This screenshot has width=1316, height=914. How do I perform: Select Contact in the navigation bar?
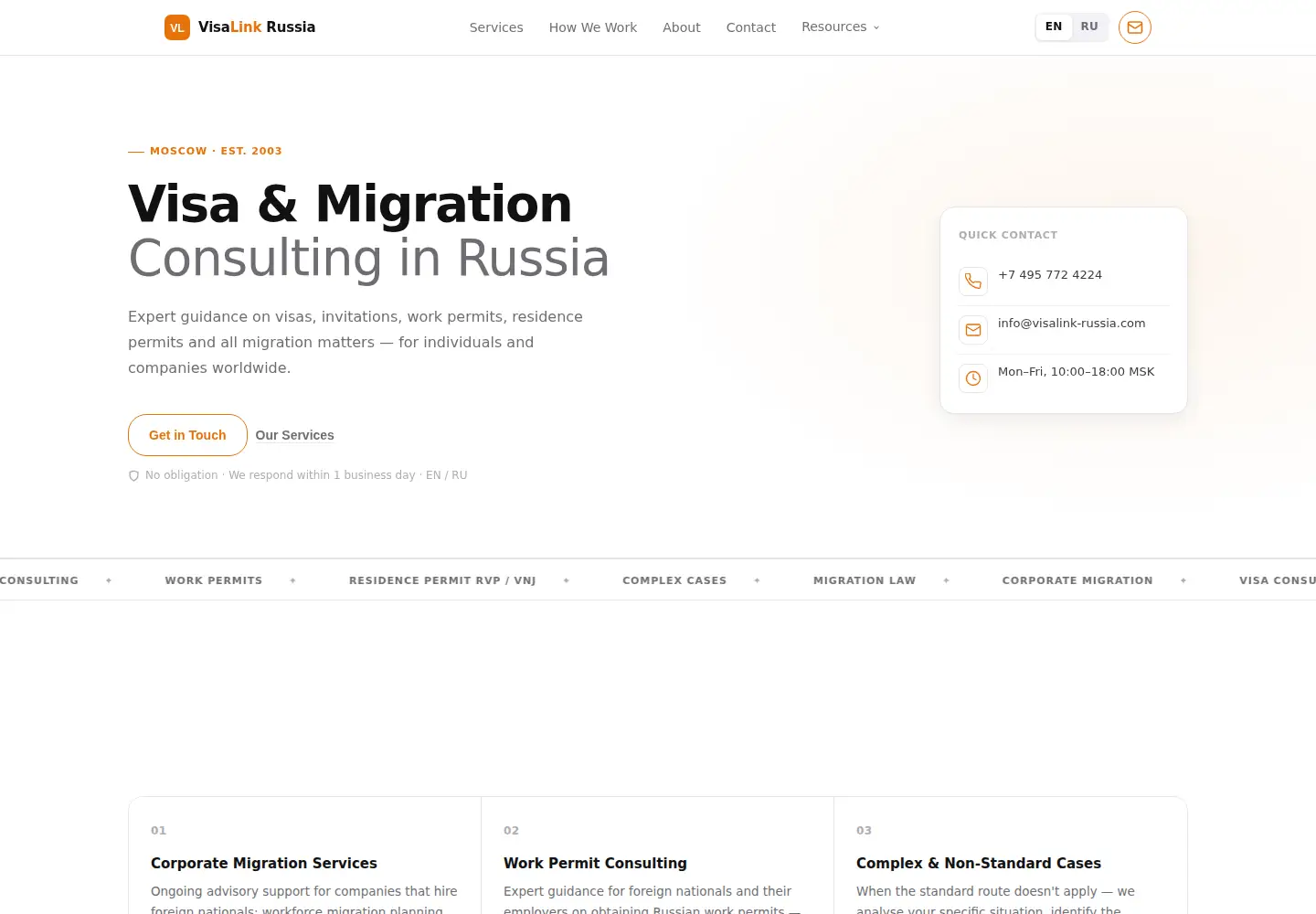[x=751, y=27]
